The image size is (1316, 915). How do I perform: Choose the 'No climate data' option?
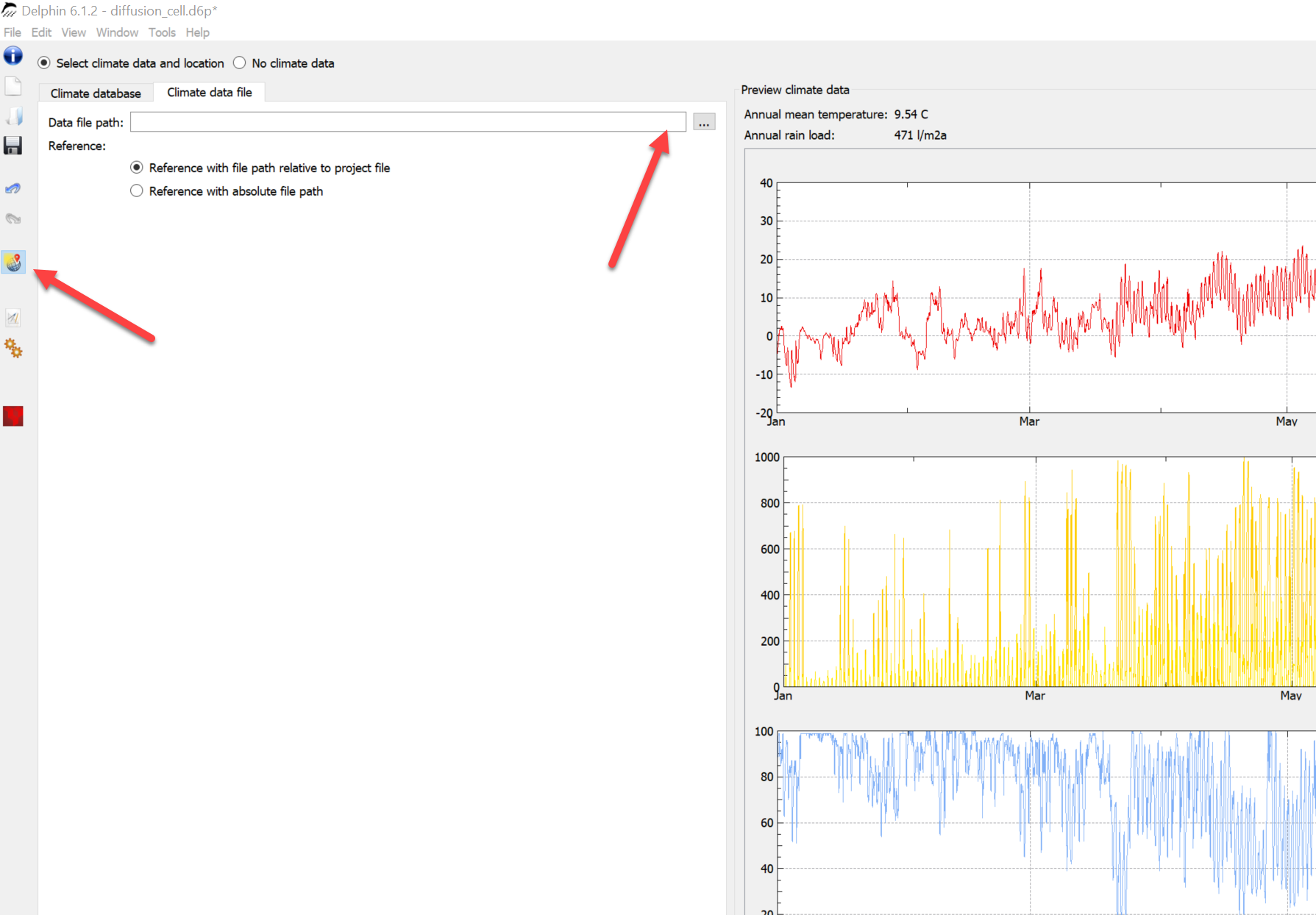coord(240,63)
